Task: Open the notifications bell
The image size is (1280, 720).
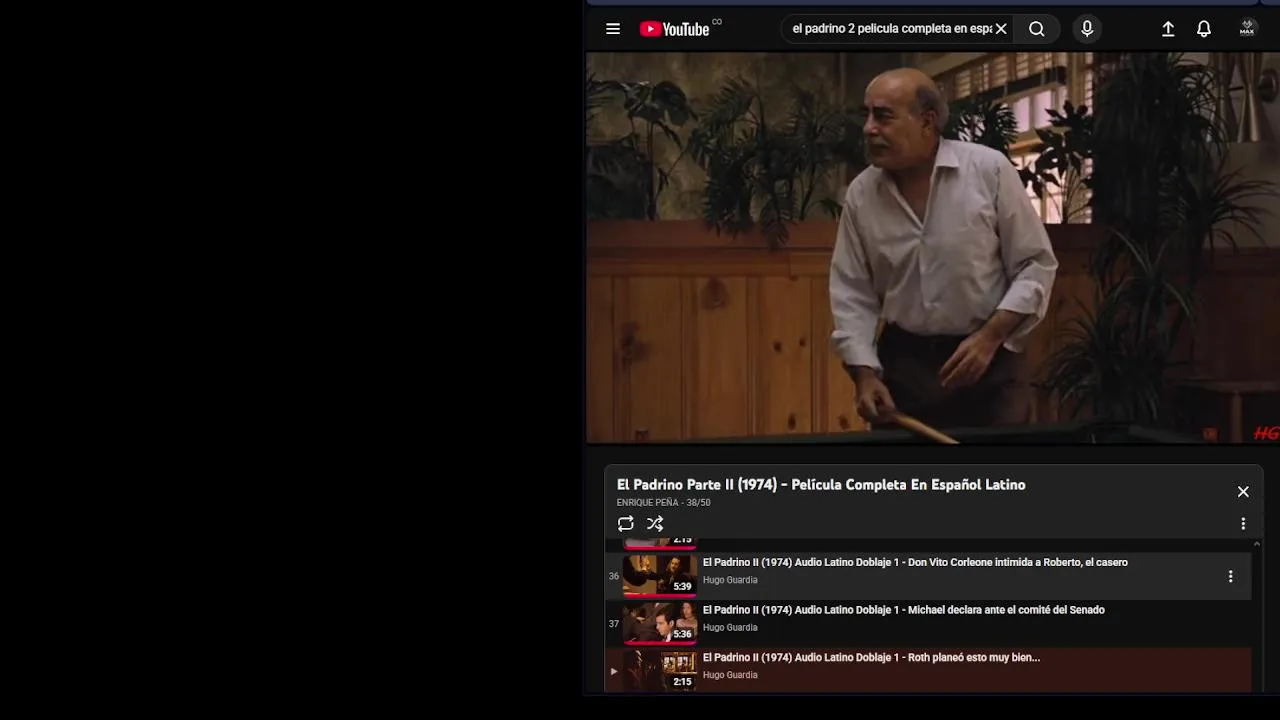Action: [x=1204, y=29]
